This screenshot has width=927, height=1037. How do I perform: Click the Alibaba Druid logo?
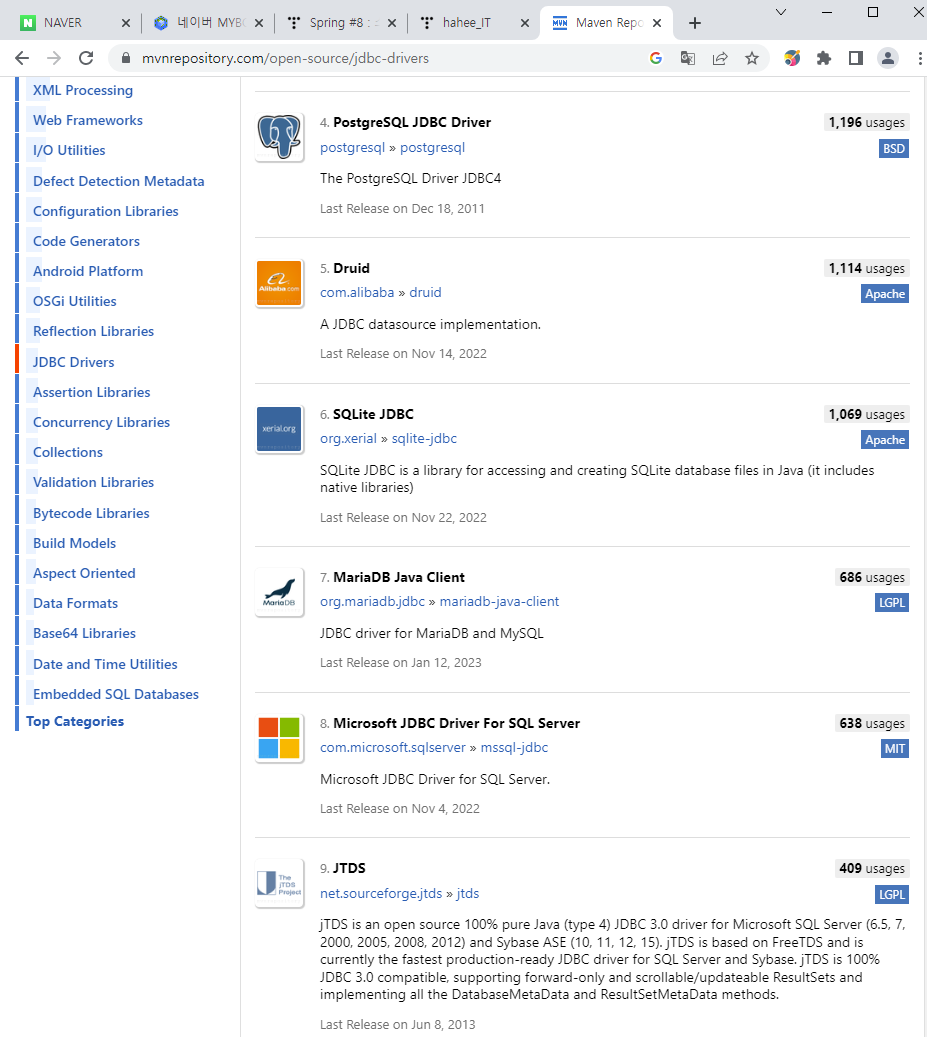280,284
